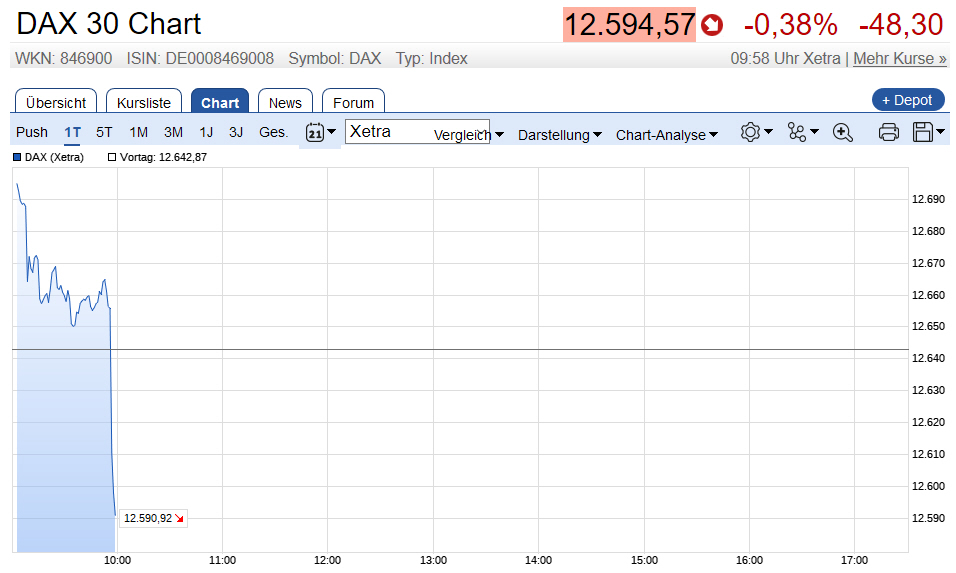Follow the Mehr Kurse link

(x=900, y=59)
